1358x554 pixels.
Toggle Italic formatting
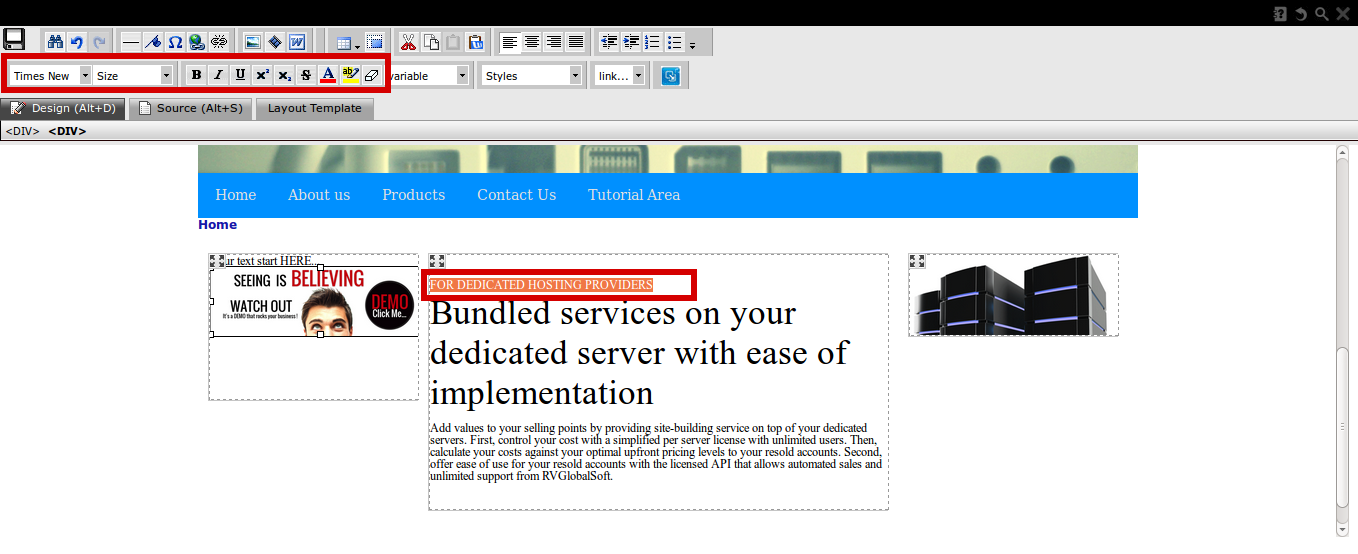click(x=218, y=75)
